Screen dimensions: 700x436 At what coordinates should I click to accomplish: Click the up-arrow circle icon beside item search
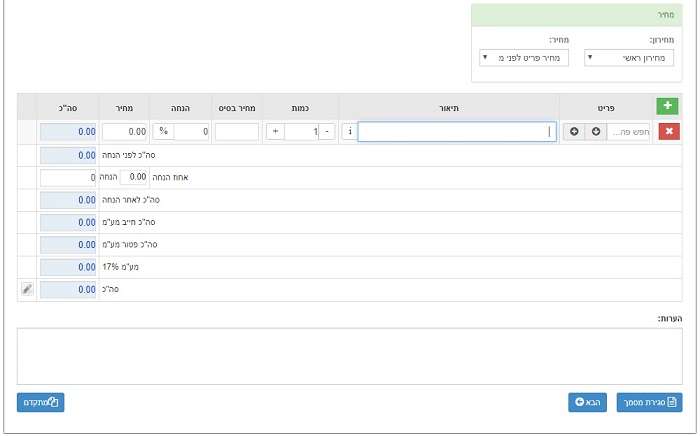click(574, 132)
